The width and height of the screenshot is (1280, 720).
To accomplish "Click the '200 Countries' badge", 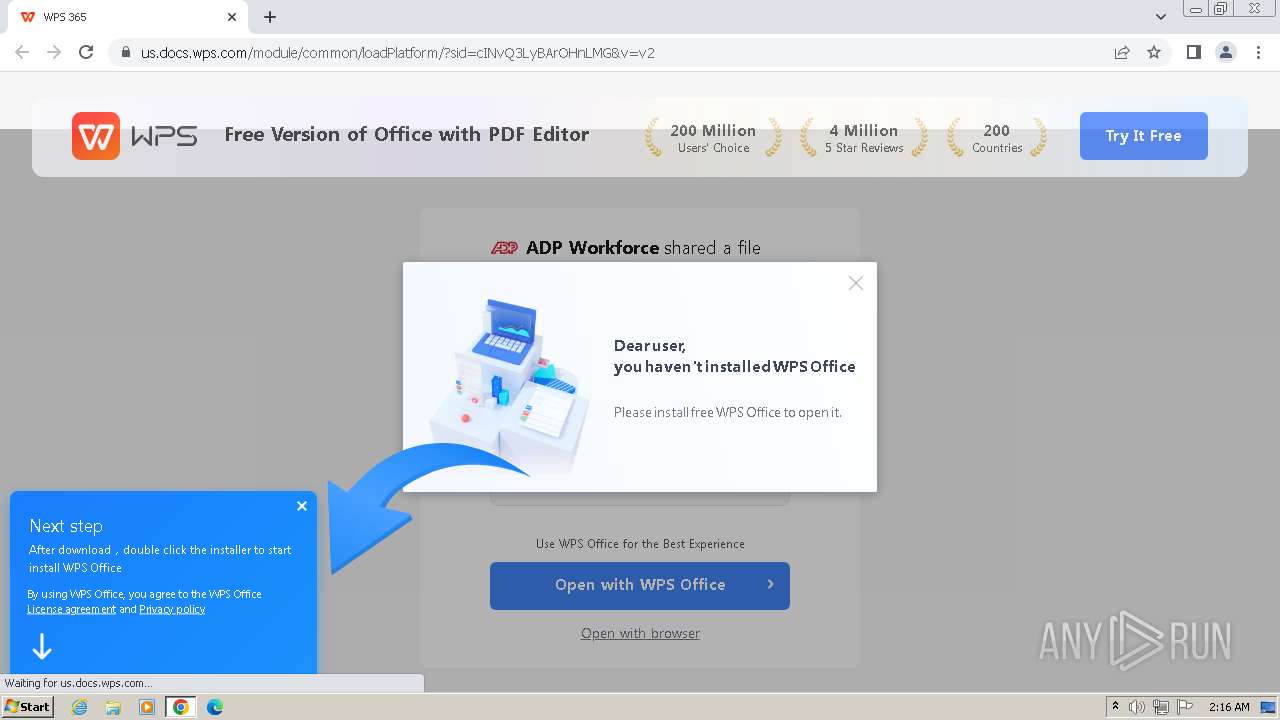I will click(x=997, y=138).
